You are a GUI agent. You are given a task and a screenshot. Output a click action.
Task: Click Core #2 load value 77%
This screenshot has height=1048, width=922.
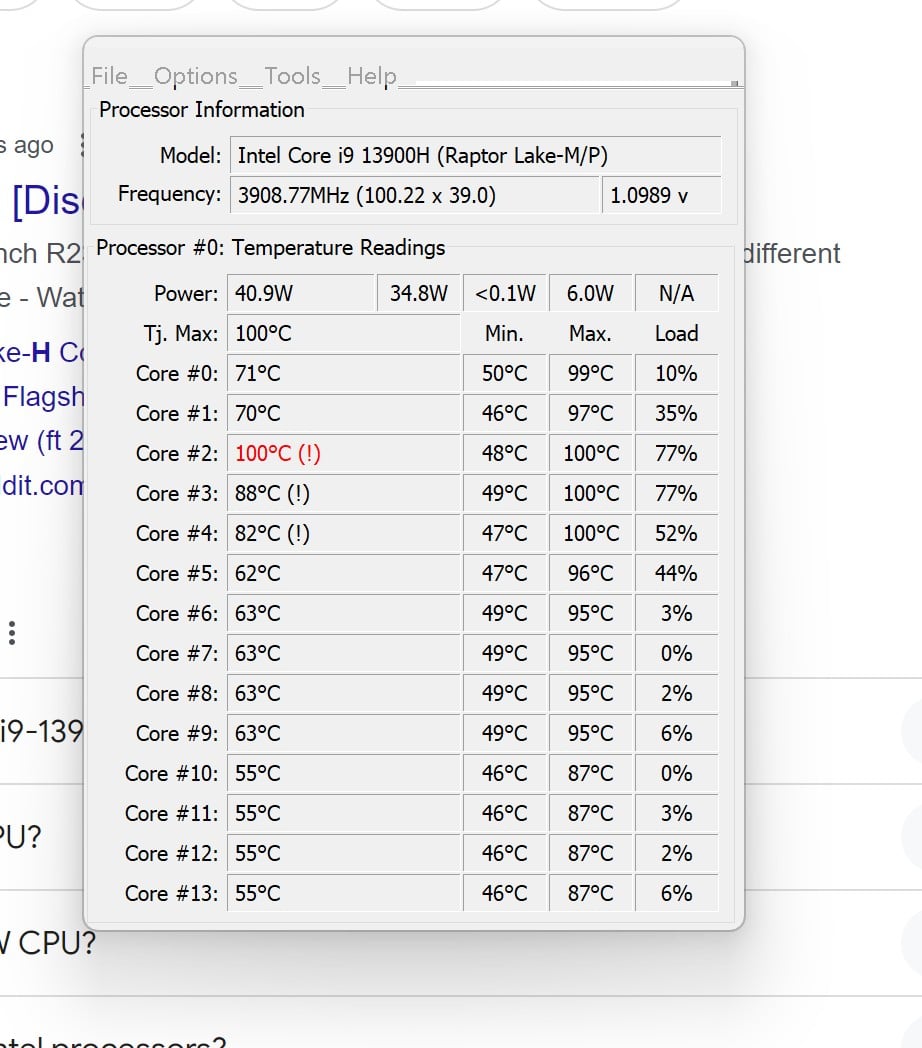(x=677, y=454)
